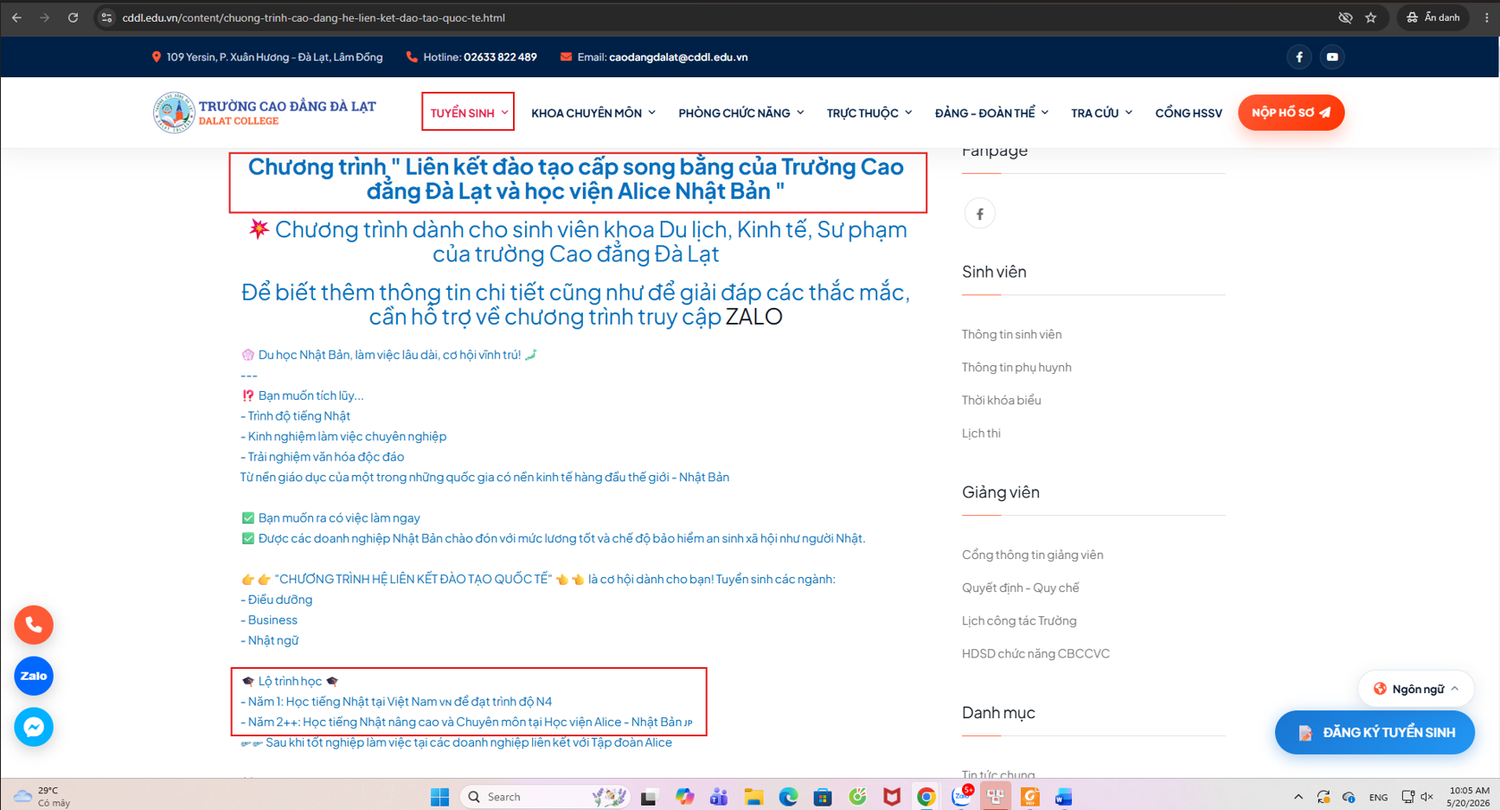Open the YouTube icon in top header
This screenshot has height=810, width=1500.
click(1332, 57)
